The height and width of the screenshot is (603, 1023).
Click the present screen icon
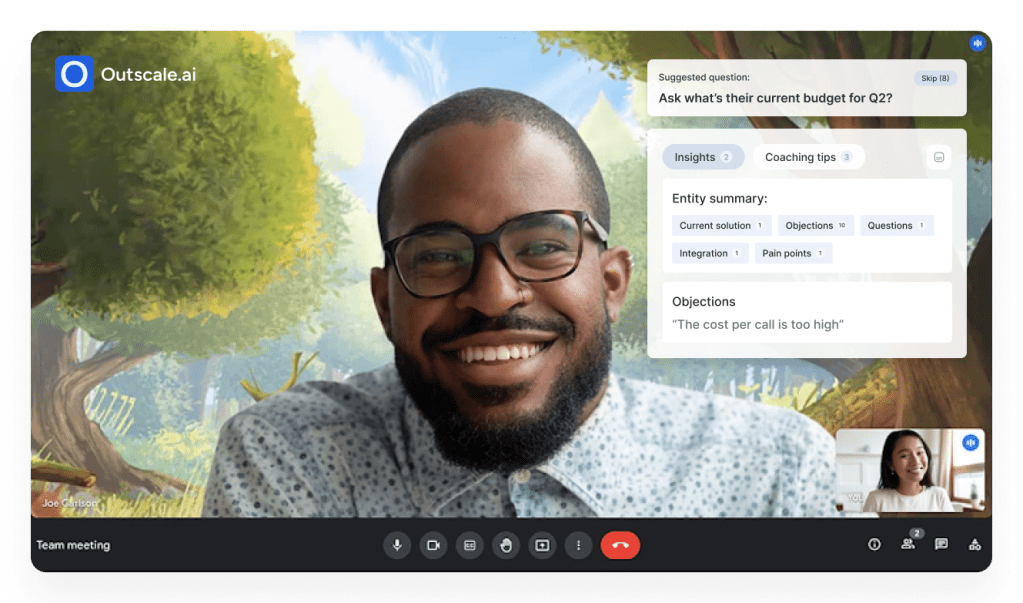pyautogui.click(x=542, y=545)
